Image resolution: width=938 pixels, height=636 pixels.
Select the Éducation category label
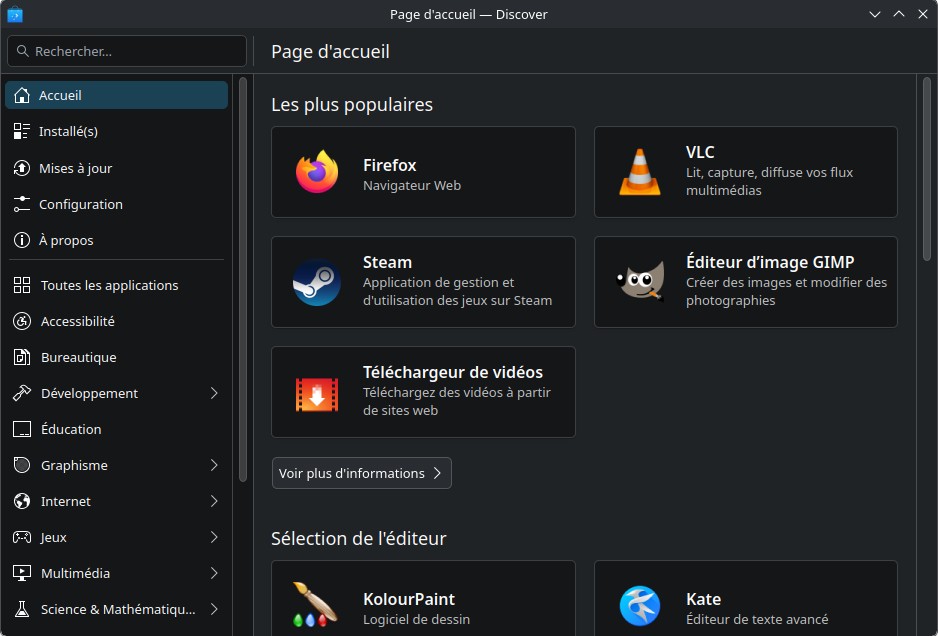pos(71,429)
